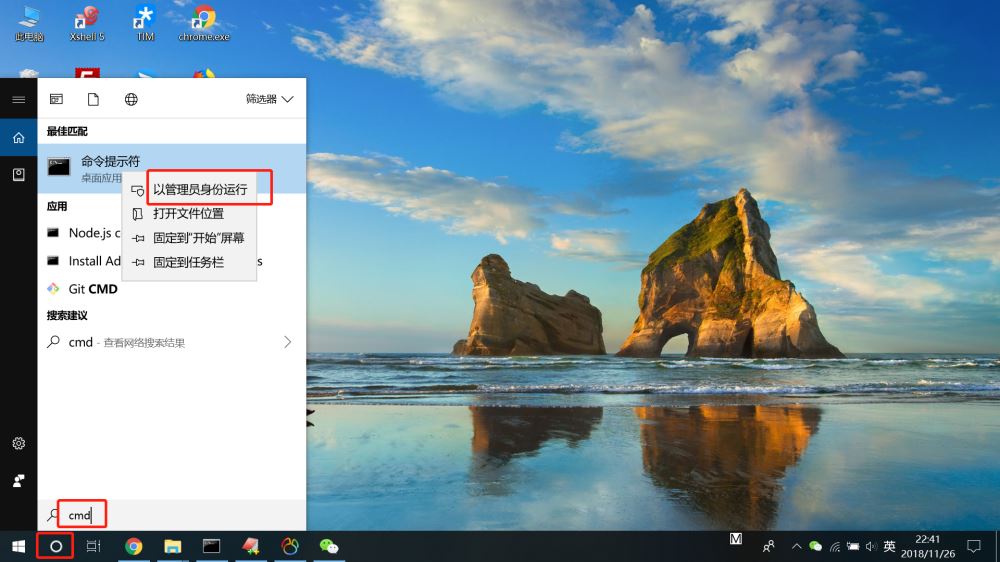
Task: Launch Chrome from the taskbar
Action: pos(133,546)
